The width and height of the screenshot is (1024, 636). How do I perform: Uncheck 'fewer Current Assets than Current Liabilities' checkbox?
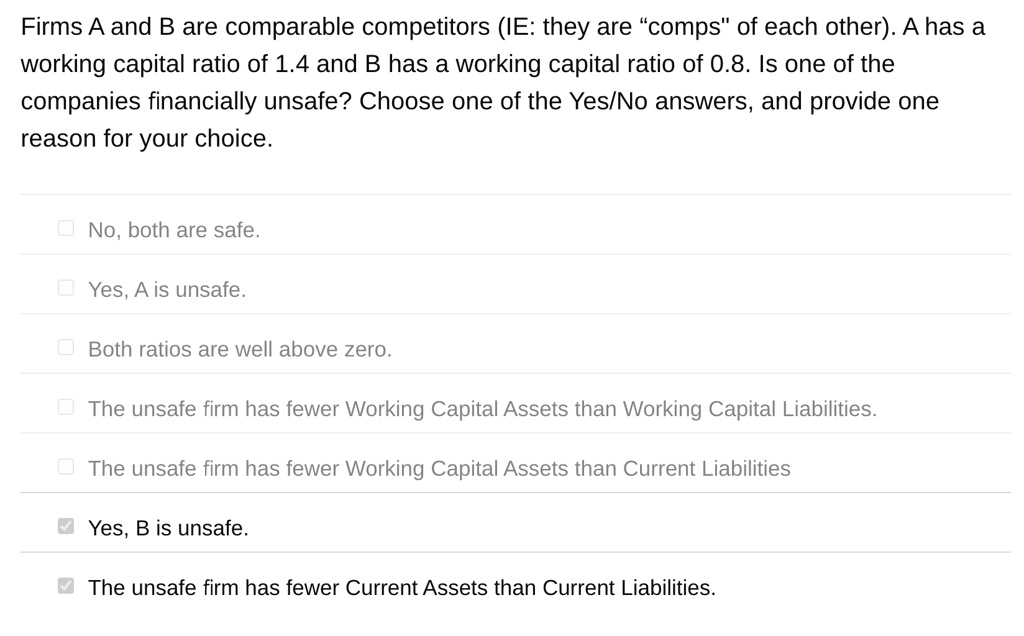pos(66,586)
